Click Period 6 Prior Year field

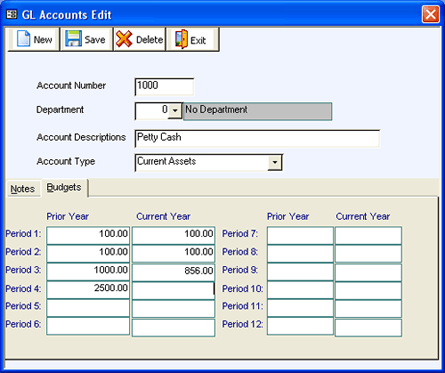88,326
